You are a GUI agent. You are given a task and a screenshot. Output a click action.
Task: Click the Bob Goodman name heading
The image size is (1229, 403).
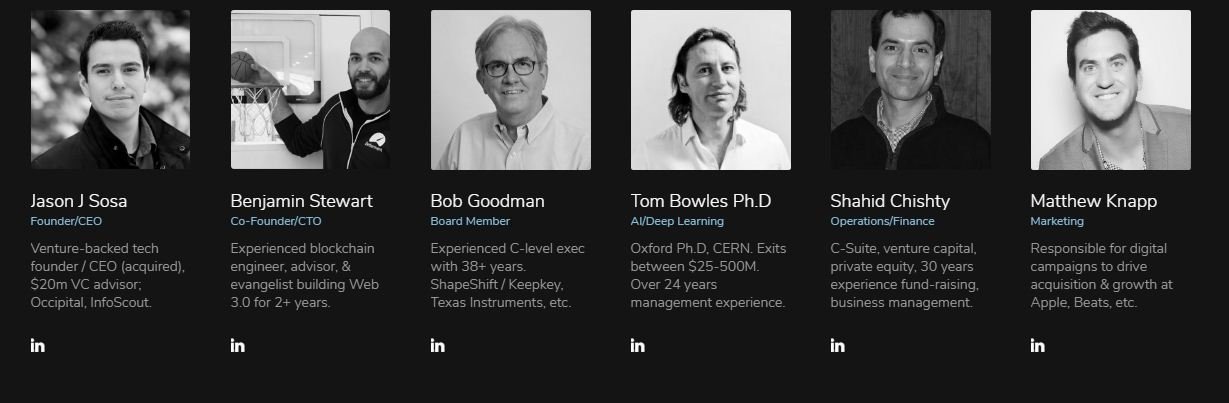click(487, 201)
